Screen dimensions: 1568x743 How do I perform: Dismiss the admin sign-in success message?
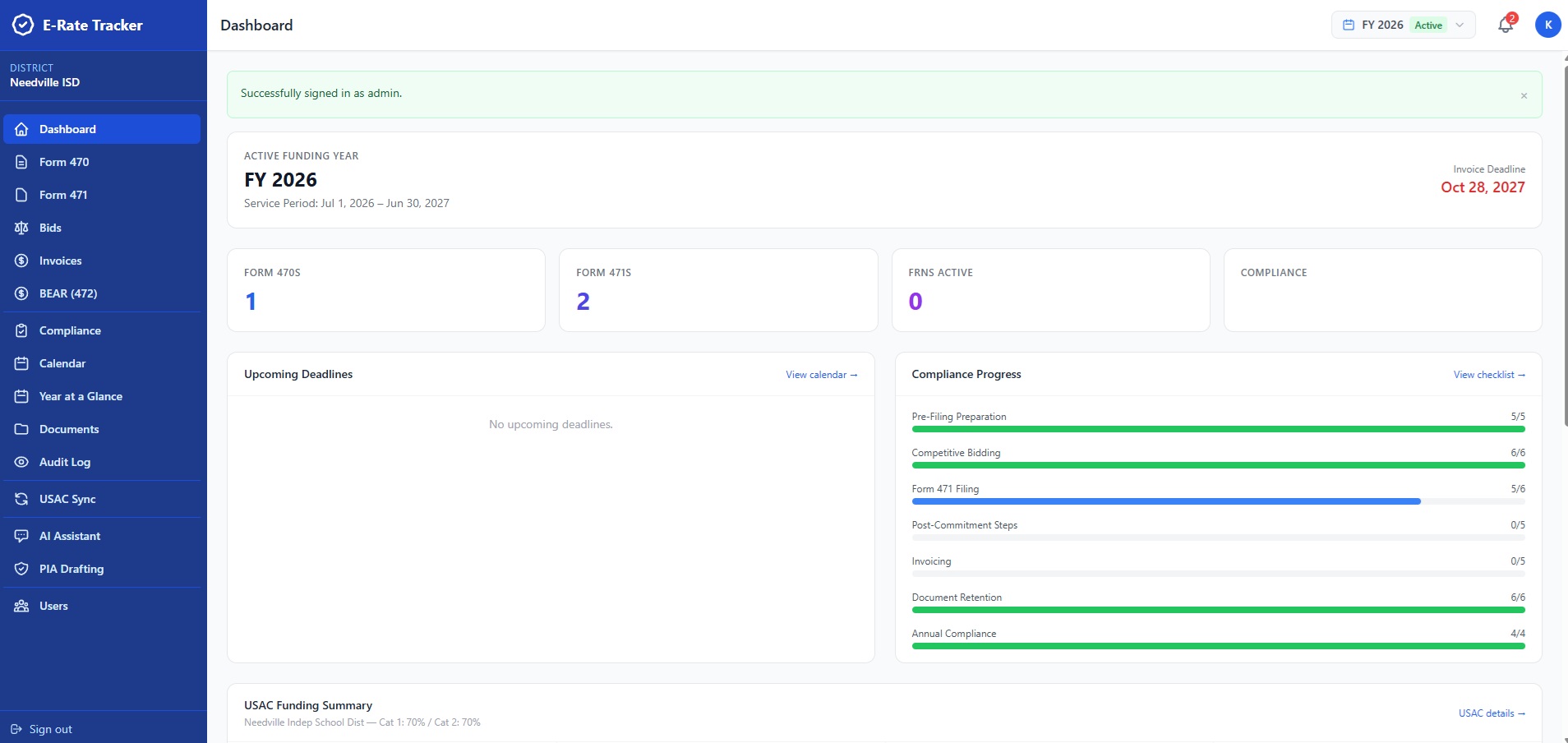(1524, 95)
